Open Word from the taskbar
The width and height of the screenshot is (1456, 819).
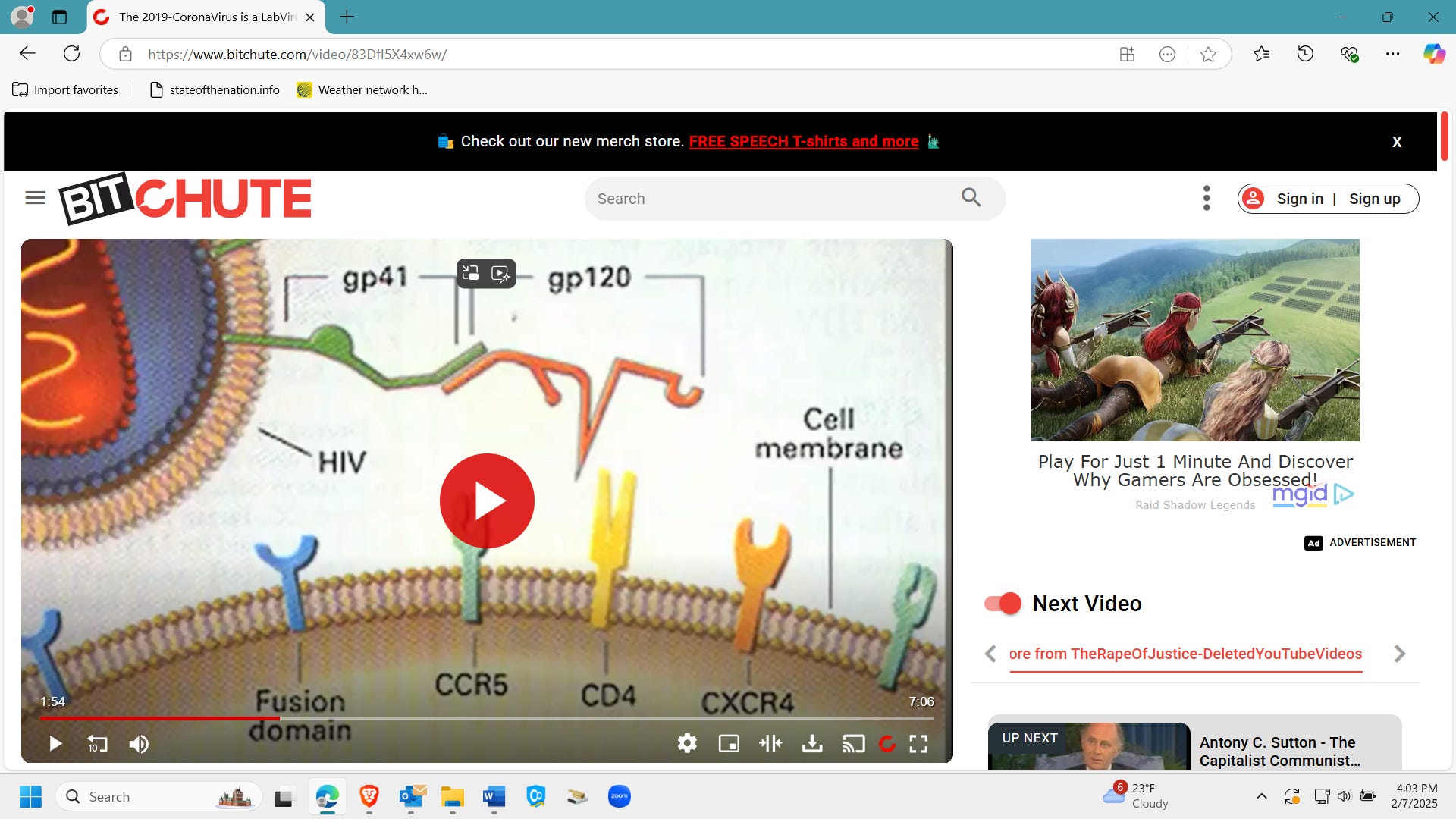(x=494, y=796)
